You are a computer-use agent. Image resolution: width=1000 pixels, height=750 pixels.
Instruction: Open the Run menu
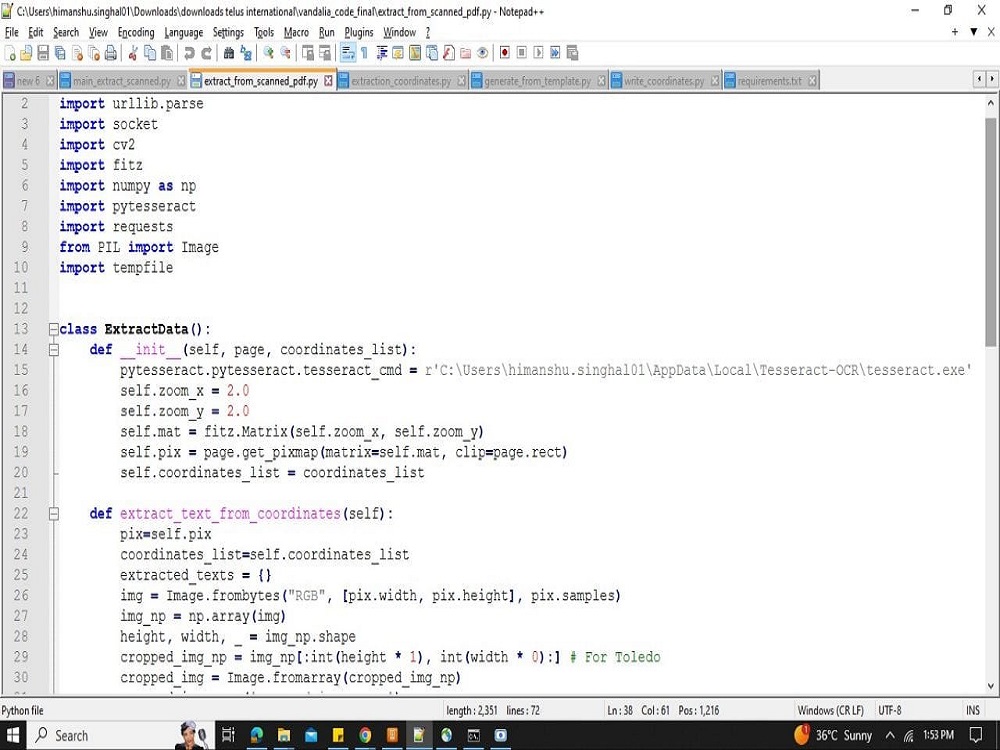pos(327,33)
